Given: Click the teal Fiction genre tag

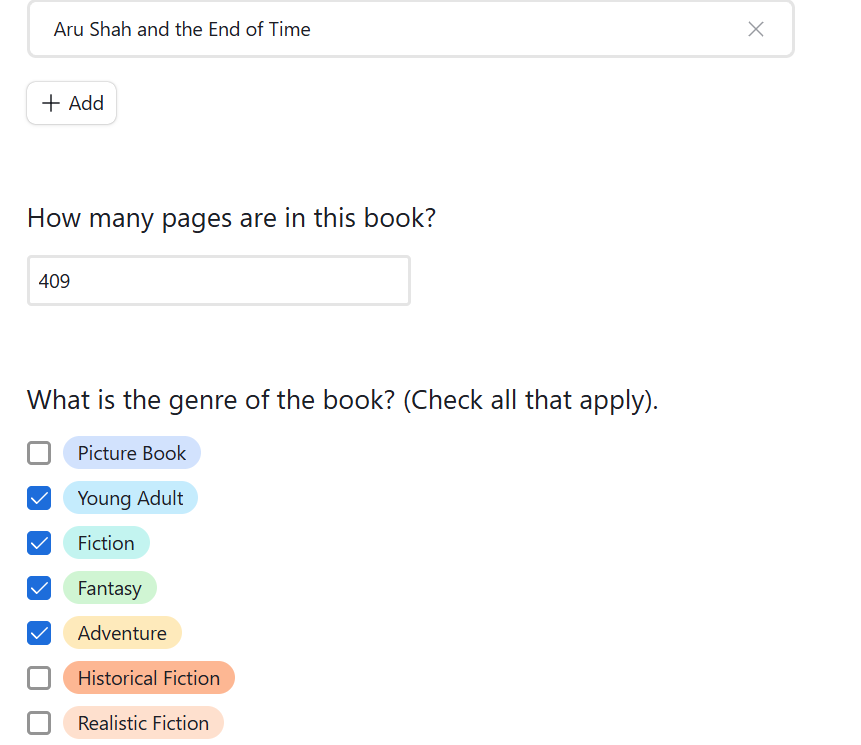Looking at the screenshot, I should (106, 543).
